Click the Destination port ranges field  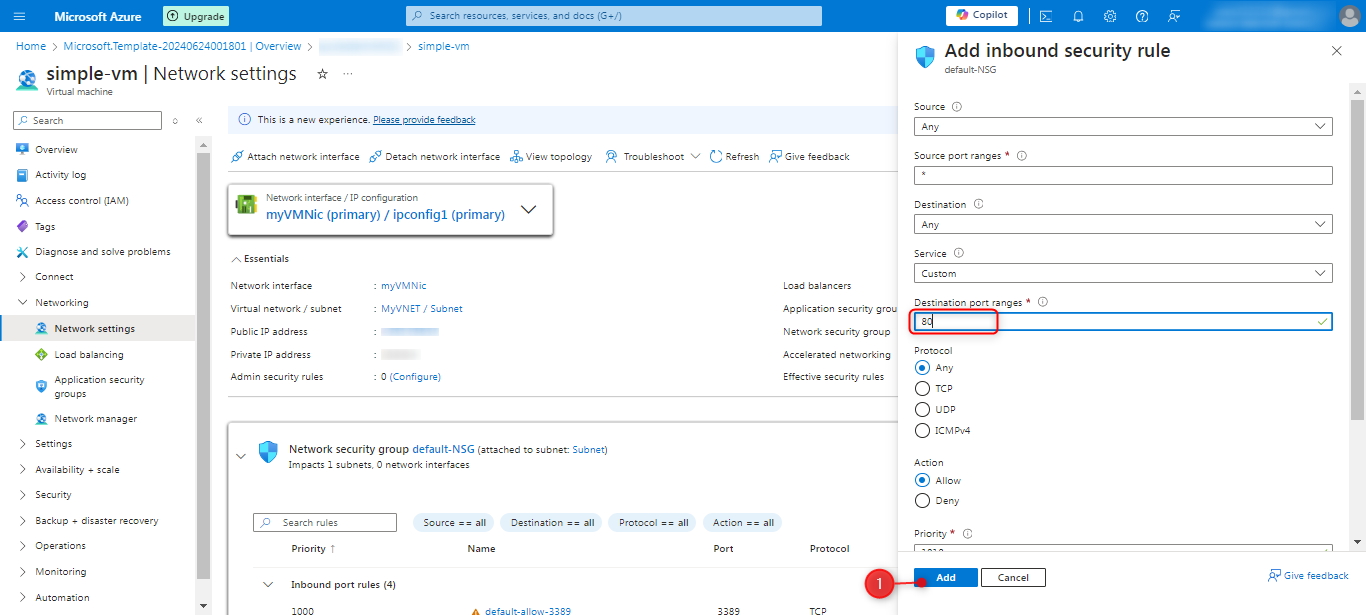[1122, 322]
